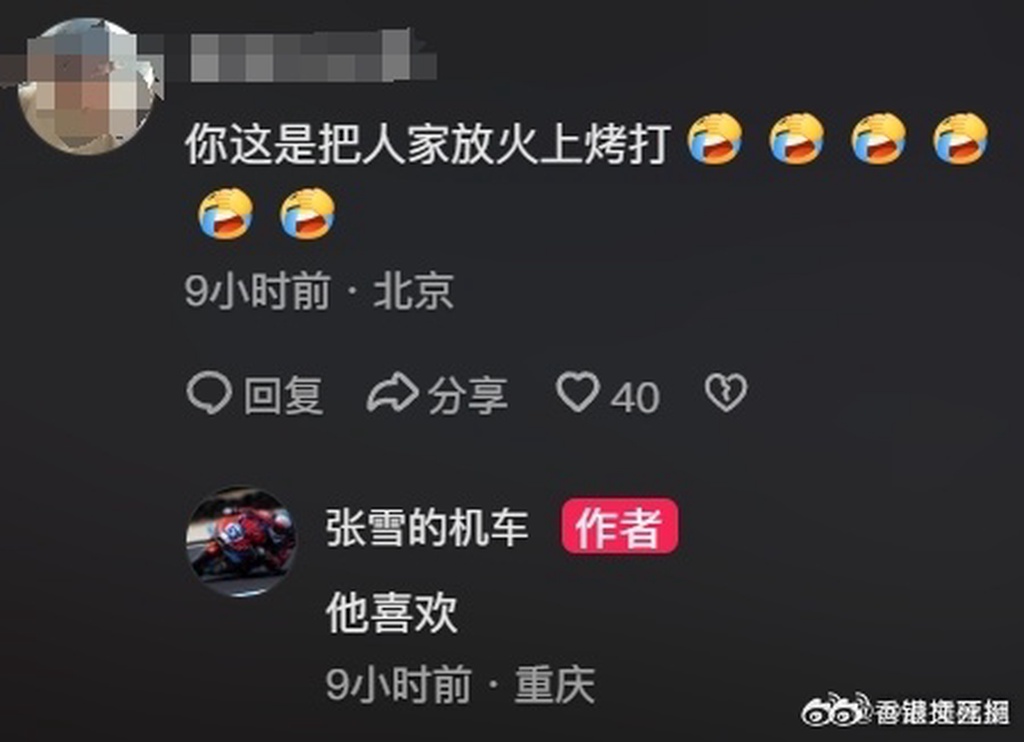Click the reply speech bubble icon
1024x742 pixels.
point(209,394)
